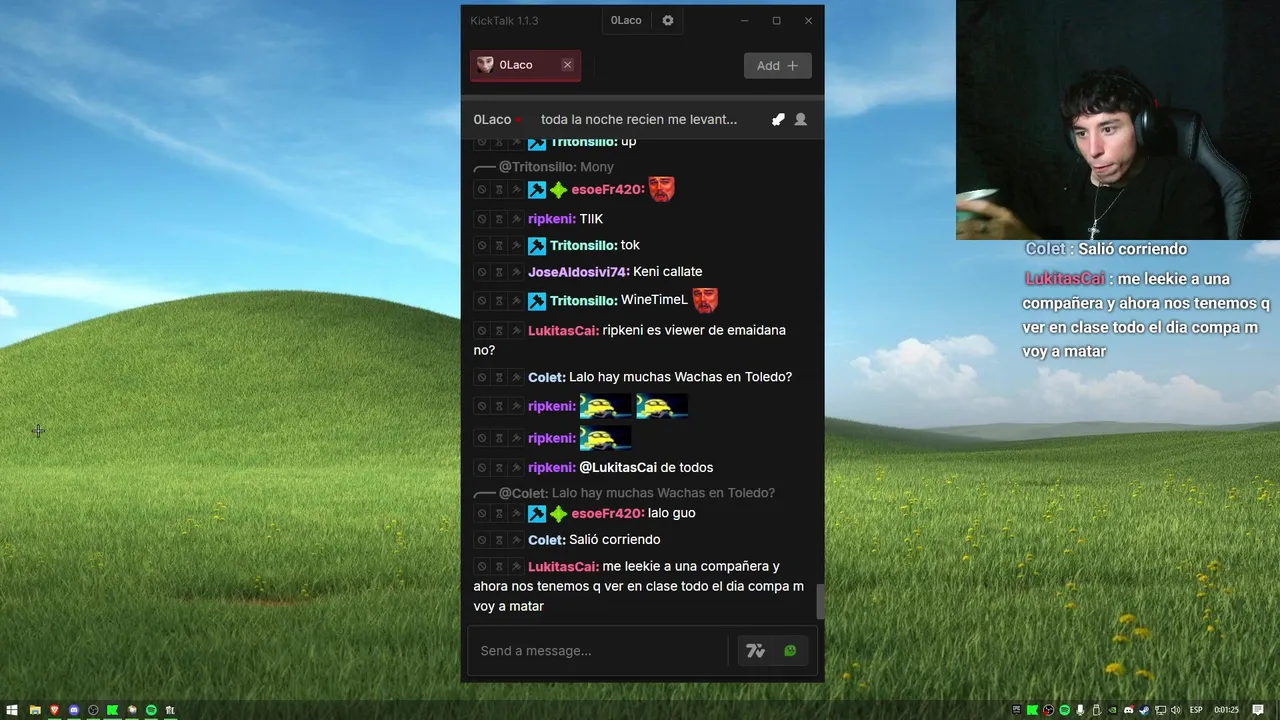
Task: Open Brave browser from taskbar
Action: 54,710
